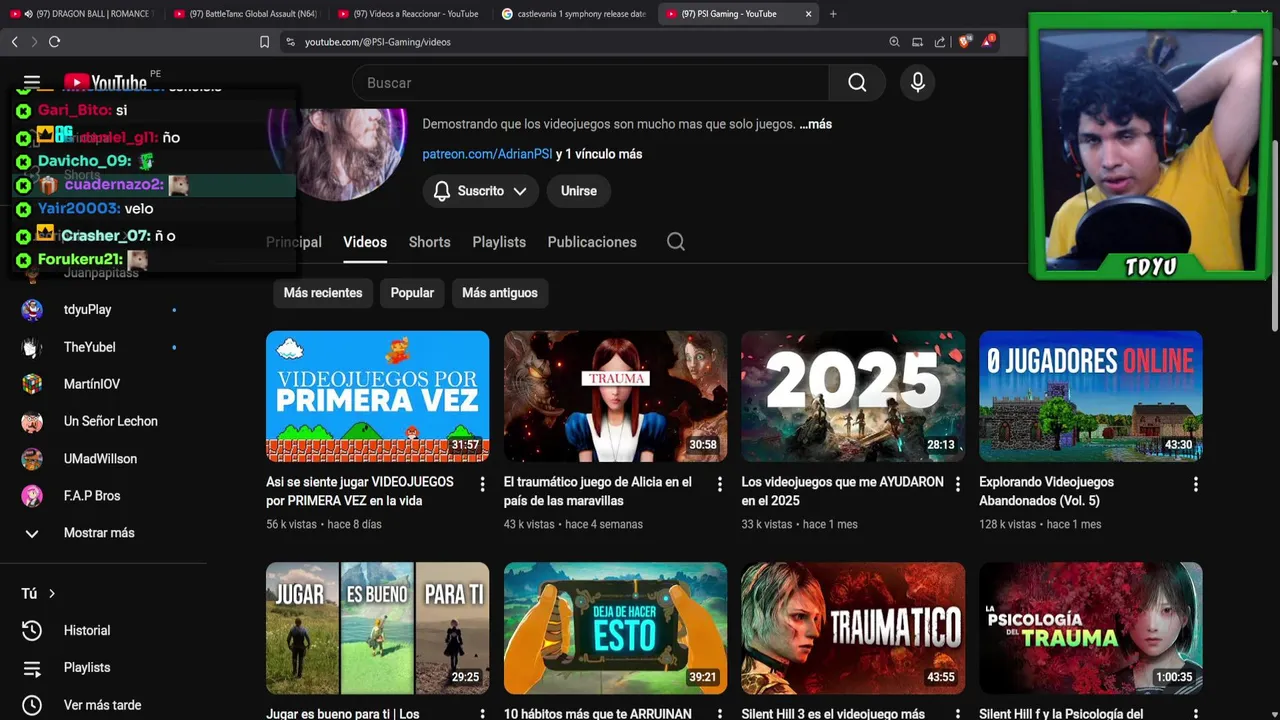The image size is (1280, 720).
Task: Select Más antiguos filter chip
Action: tap(500, 293)
